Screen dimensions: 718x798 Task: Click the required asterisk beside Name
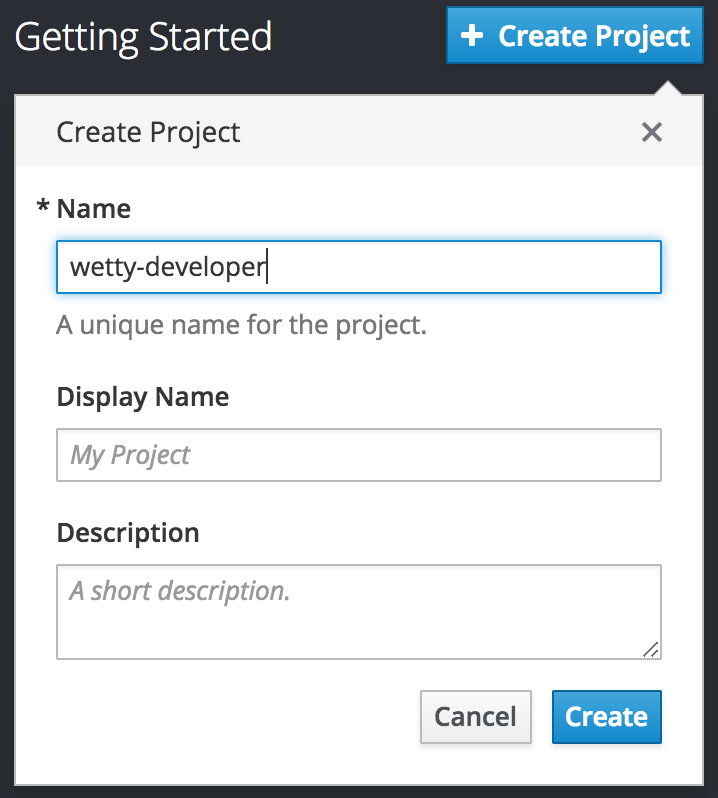(43, 206)
